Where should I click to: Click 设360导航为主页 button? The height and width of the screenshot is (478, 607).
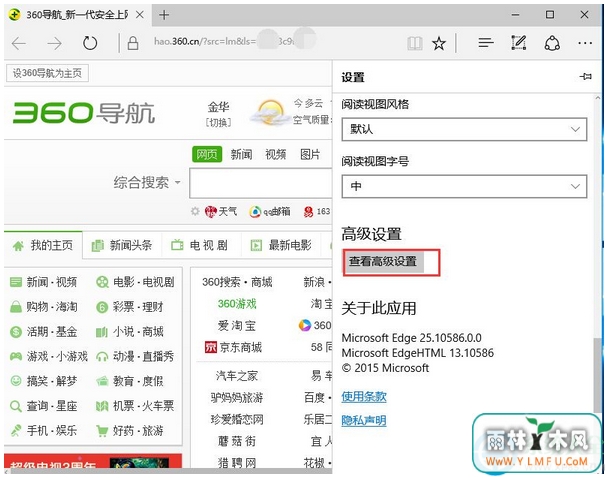coord(47,73)
